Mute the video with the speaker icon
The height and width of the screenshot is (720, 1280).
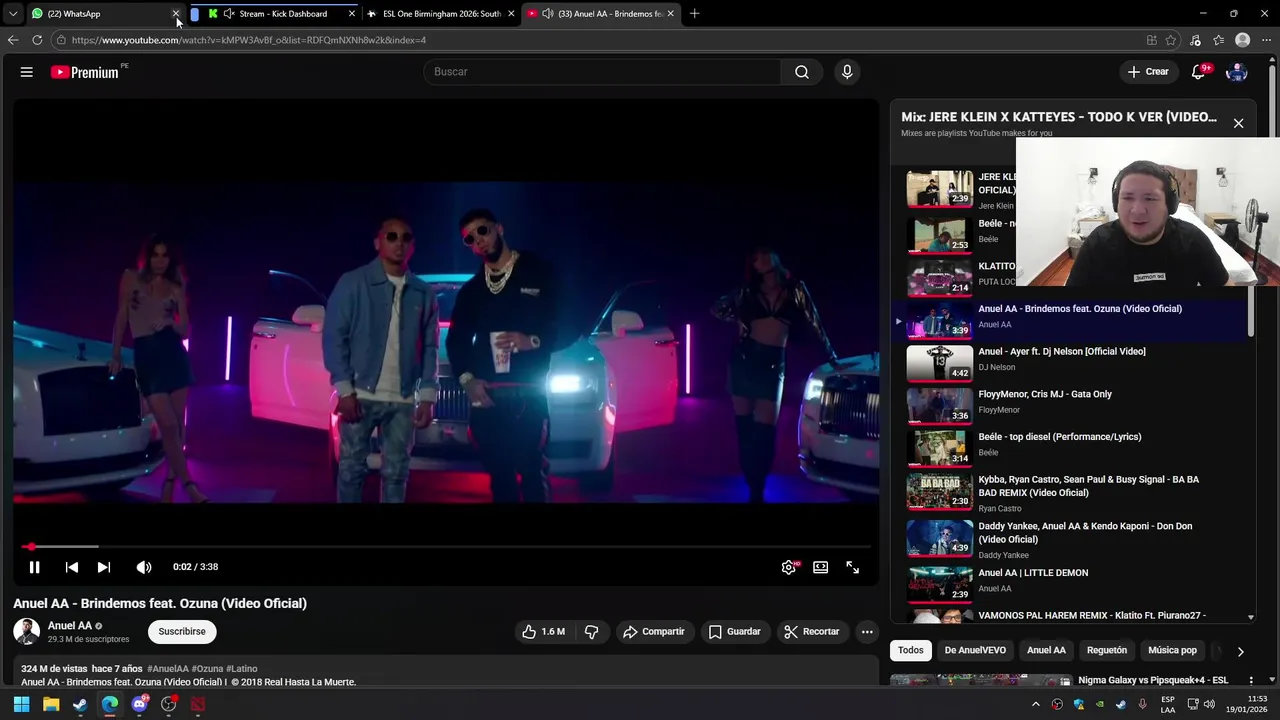(x=144, y=567)
